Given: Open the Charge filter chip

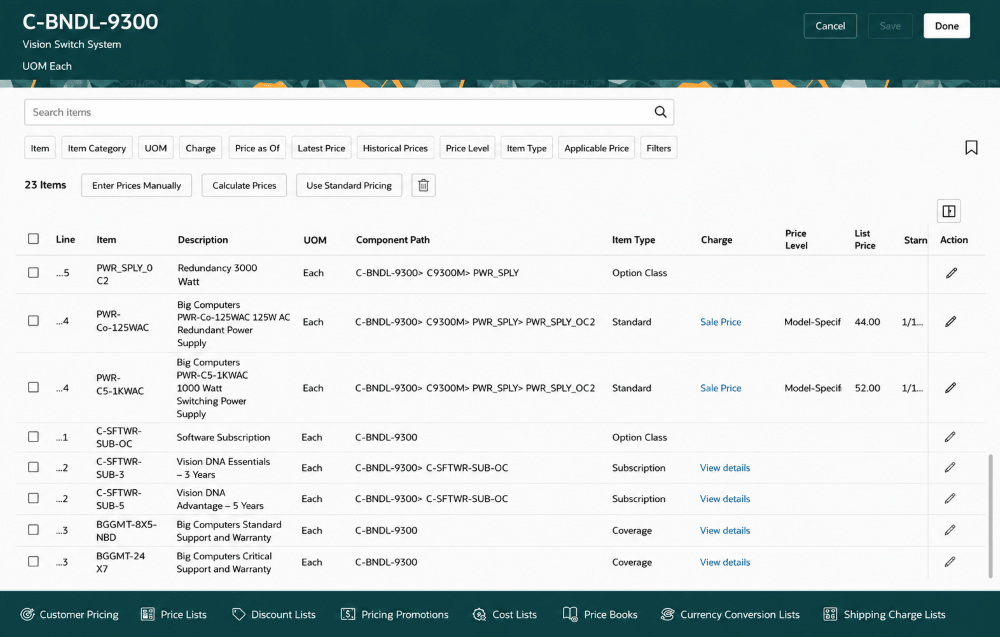Looking at the screenshot, I should [x=200, y=148].
